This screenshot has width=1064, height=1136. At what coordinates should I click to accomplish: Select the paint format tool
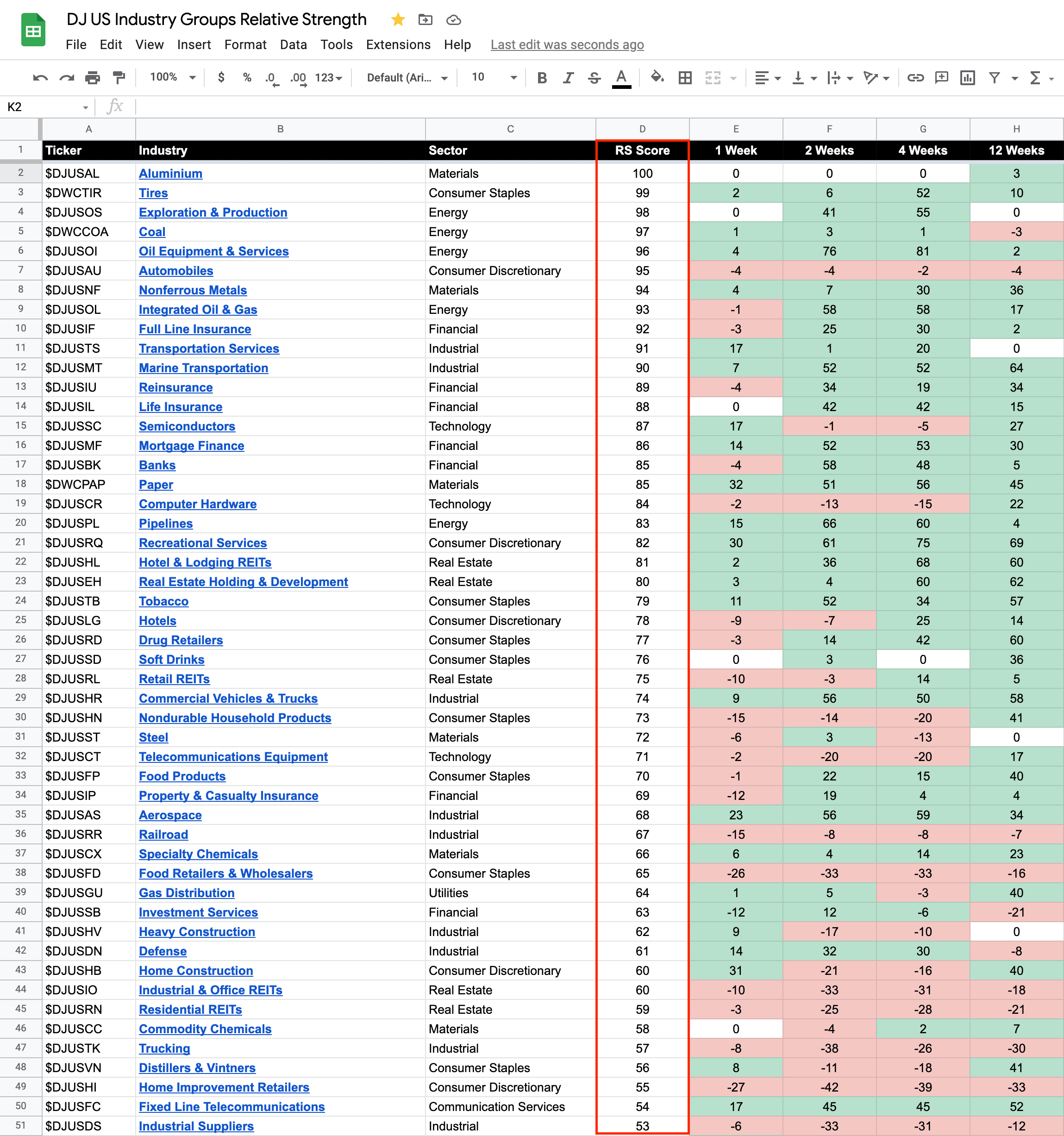coord(119,78)
